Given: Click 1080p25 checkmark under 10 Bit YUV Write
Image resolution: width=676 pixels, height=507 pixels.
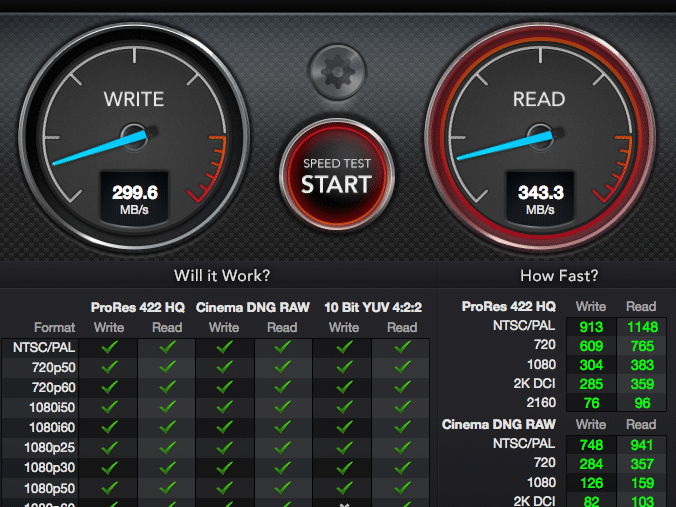Looking at the screenshot, I should tap(344, 447).
